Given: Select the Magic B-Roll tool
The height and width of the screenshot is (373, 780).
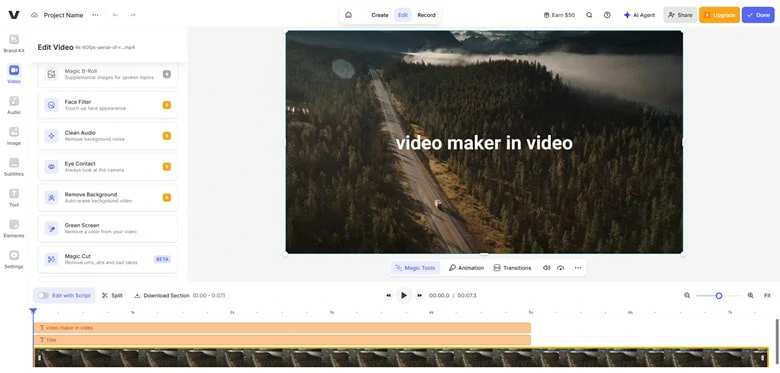Looking at the screenshot, I should tap(107, 74).
